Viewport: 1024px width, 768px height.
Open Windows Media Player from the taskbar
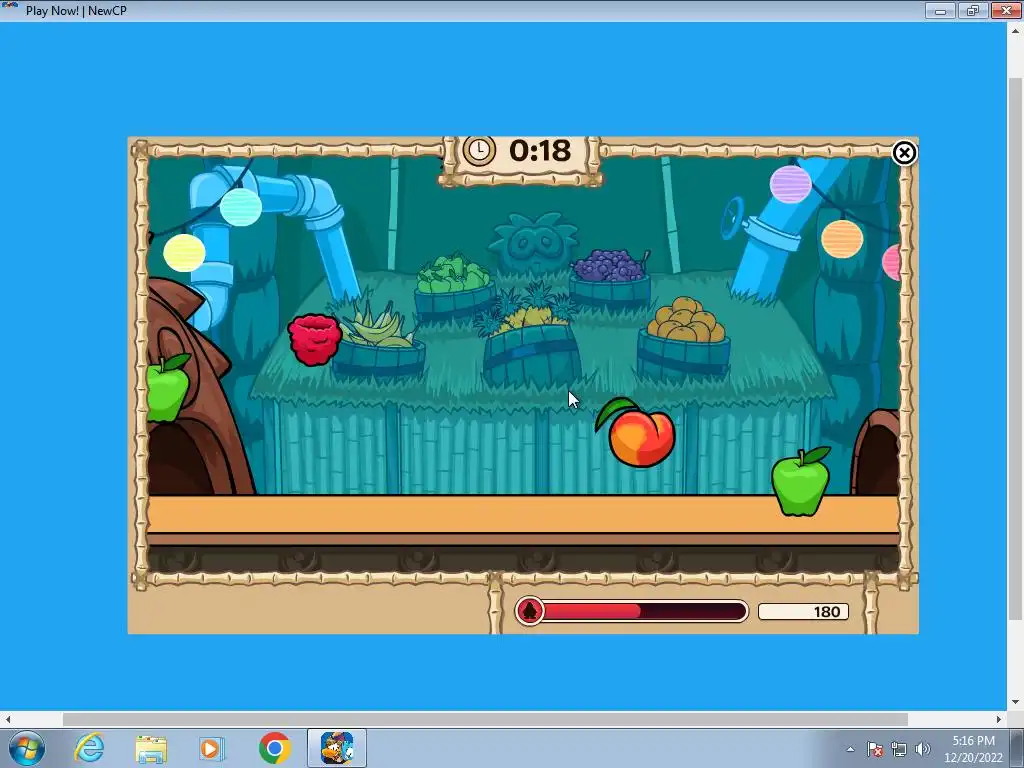[x=212, y=748]
